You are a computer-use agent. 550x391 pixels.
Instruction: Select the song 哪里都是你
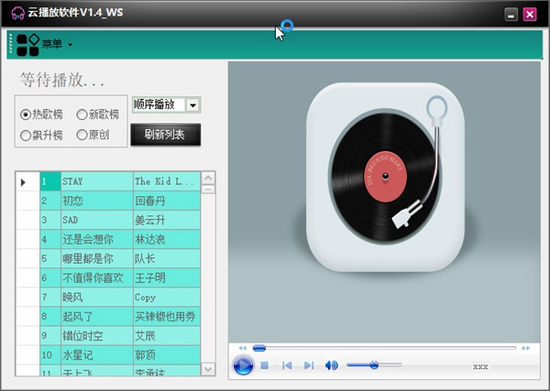(x=97, y=258)
